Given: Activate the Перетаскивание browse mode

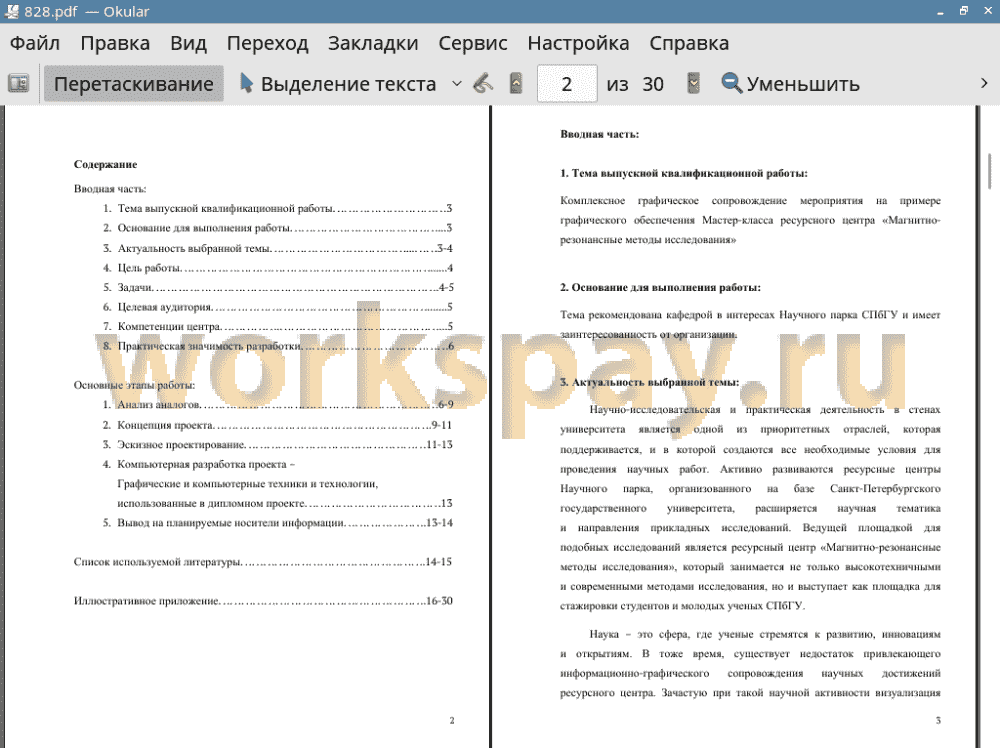Looking at the screenshot, I should (x=133, y=84).
